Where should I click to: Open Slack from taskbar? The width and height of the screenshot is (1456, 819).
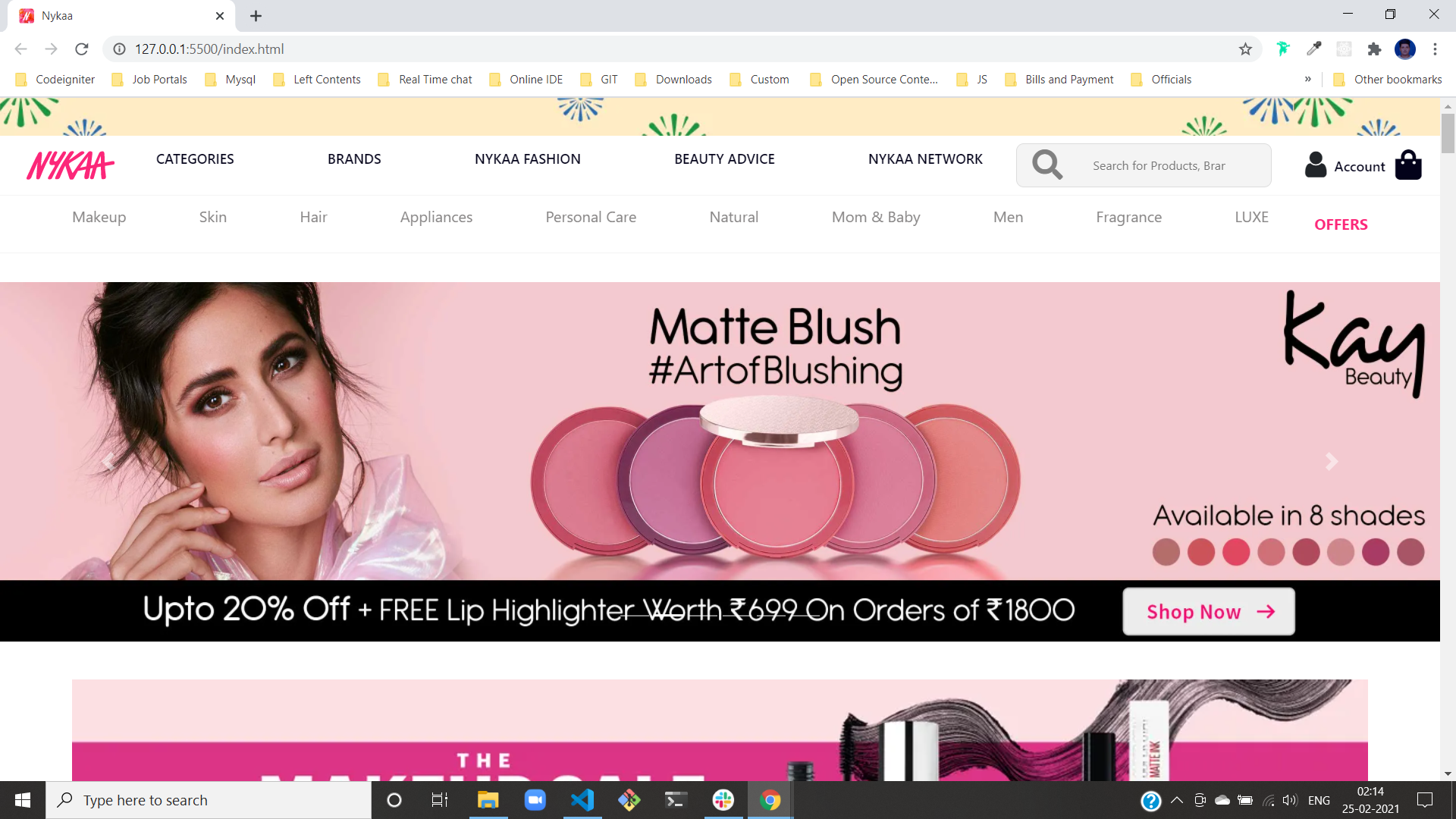tap(723, 800)
